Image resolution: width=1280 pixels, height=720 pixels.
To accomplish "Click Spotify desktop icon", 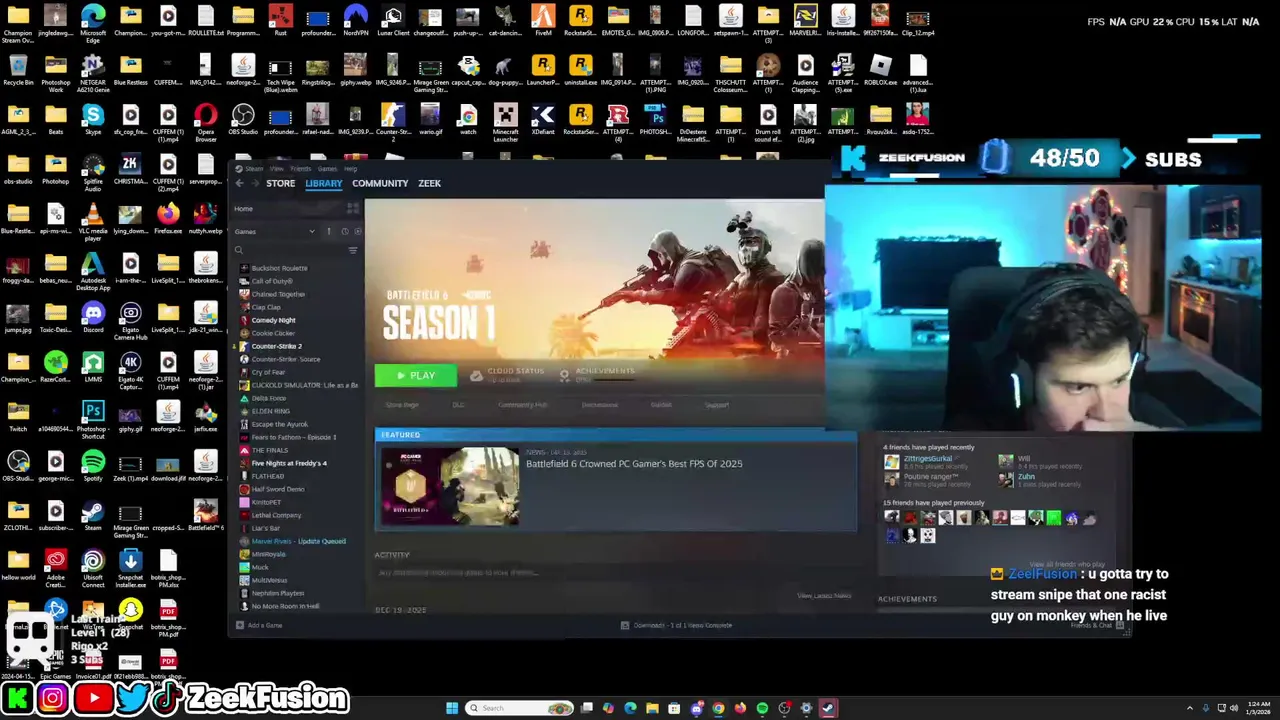I will [x=93, y=466].
